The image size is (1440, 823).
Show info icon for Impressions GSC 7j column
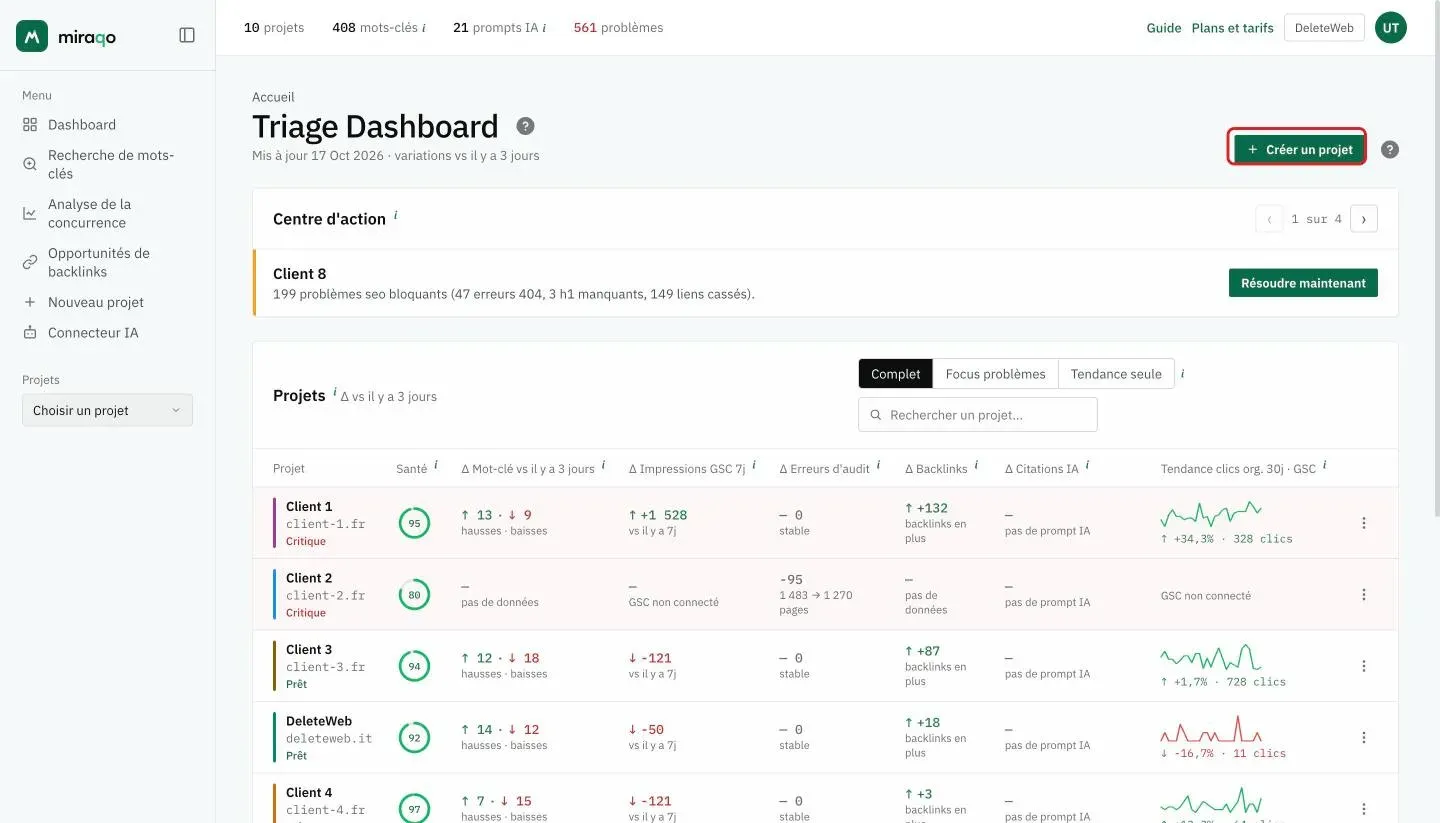click(754, 465)
